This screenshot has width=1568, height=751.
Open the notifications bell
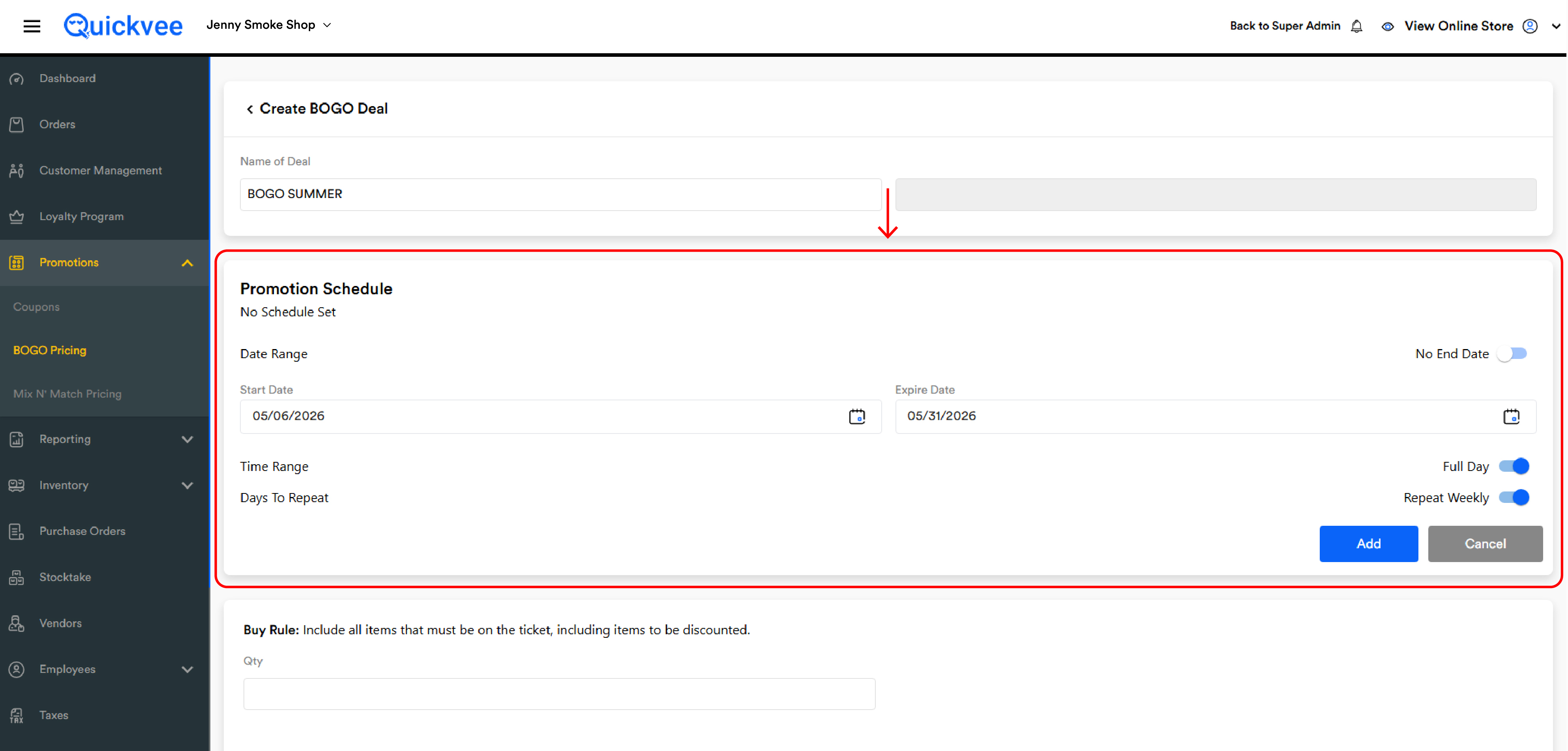pos(1356,26)
